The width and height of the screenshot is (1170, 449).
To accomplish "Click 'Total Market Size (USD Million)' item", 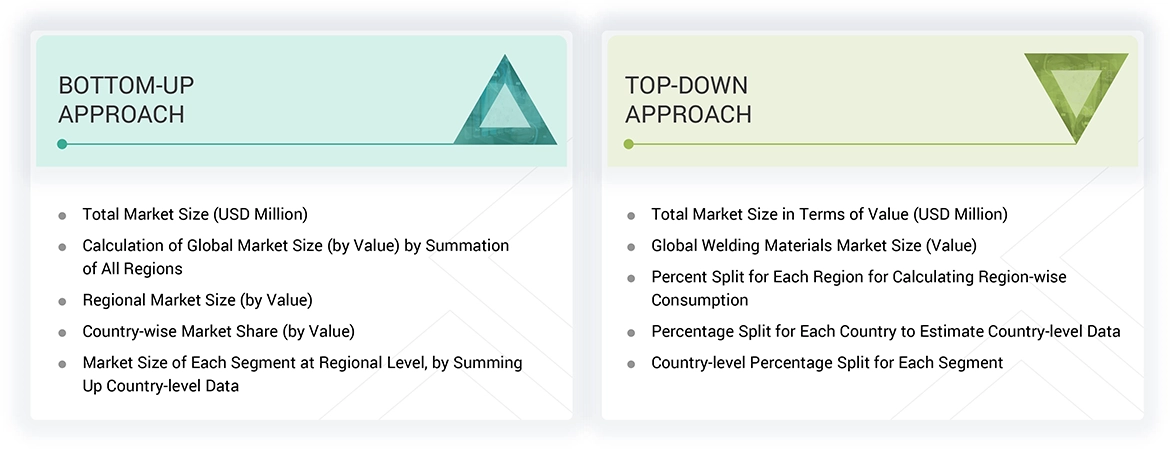I will click(195, 214).
